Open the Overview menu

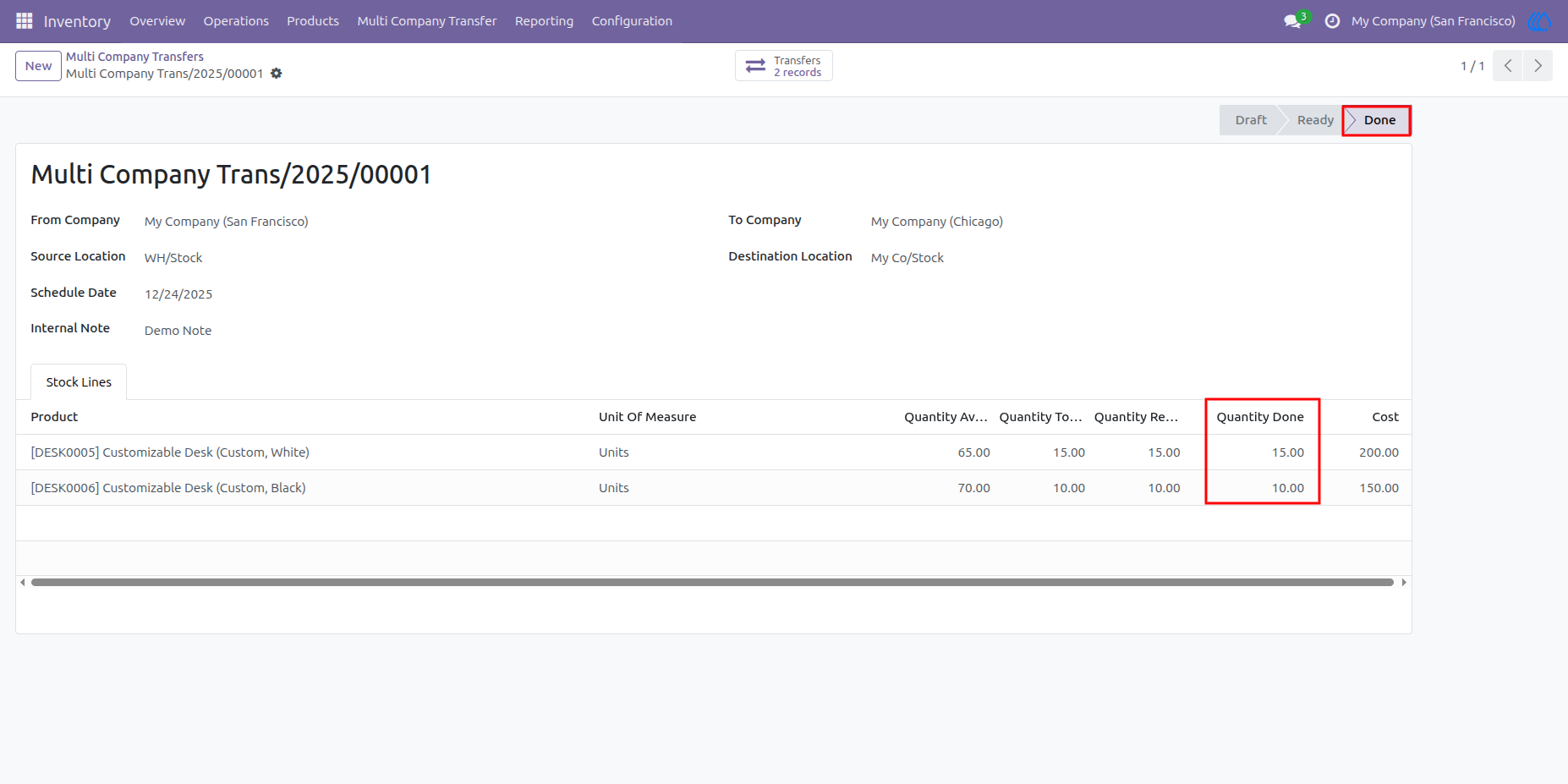click(157, 21)
